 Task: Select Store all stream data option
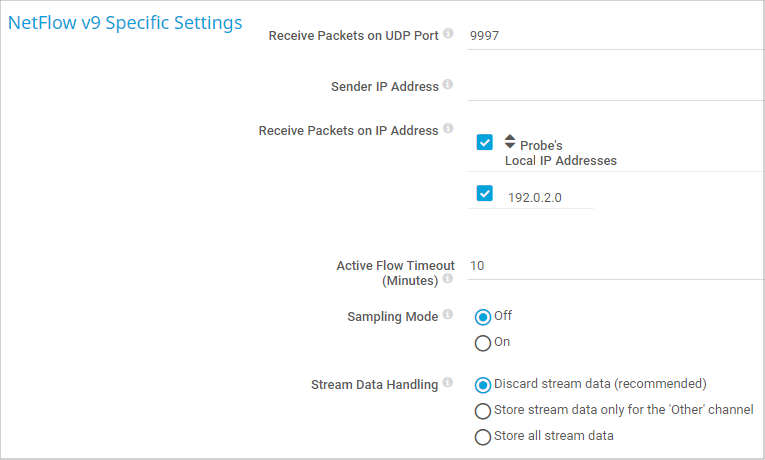point(483,437)
